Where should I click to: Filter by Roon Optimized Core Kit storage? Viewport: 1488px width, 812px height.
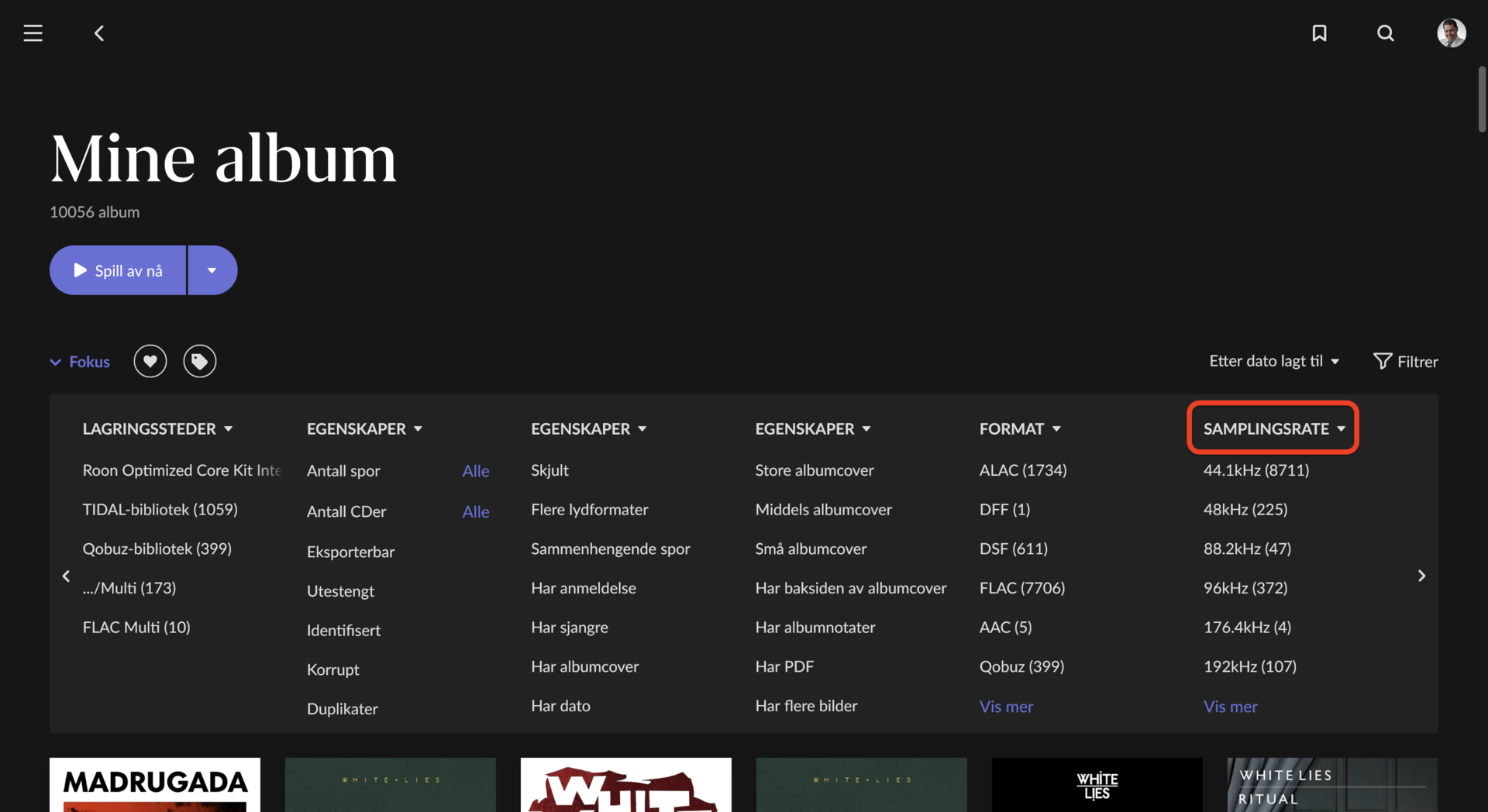[x=182, y=470]
